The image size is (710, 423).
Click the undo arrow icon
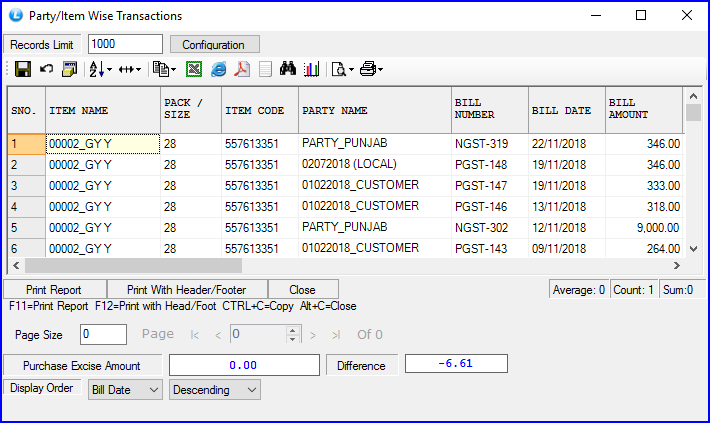pyautogui.click(x=46, y=69)
